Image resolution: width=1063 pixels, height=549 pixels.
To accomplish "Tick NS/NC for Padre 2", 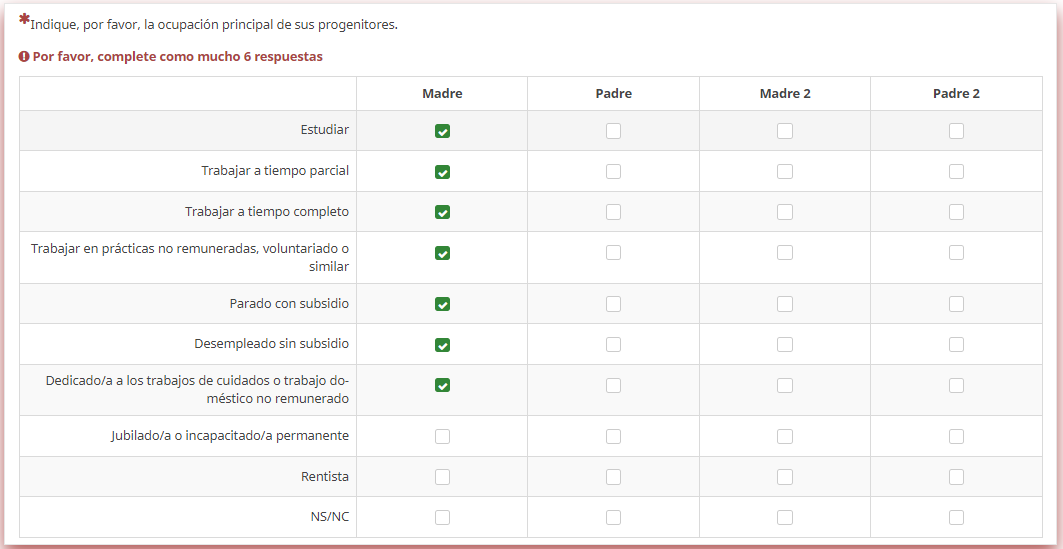I will (956, 517).
